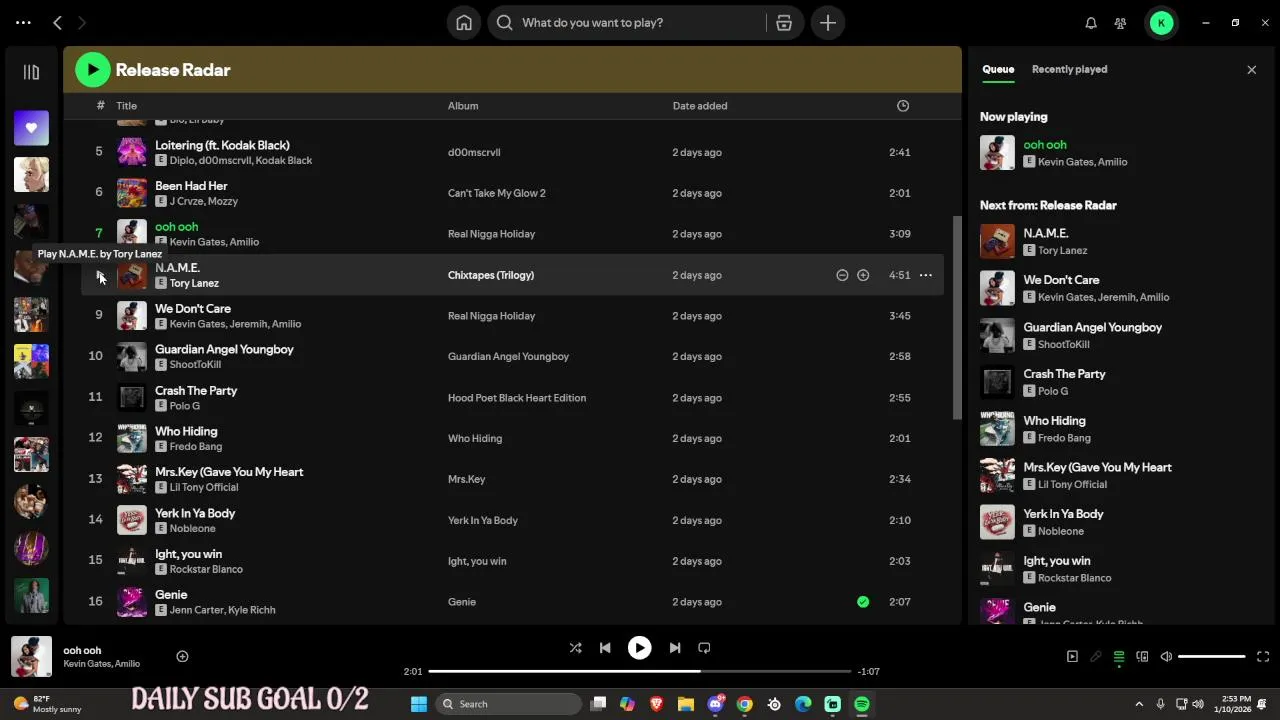The width and height of the screenshot is (1280, 720).
Task: Open Connect to a device icon
Action: coord(1142,657)
